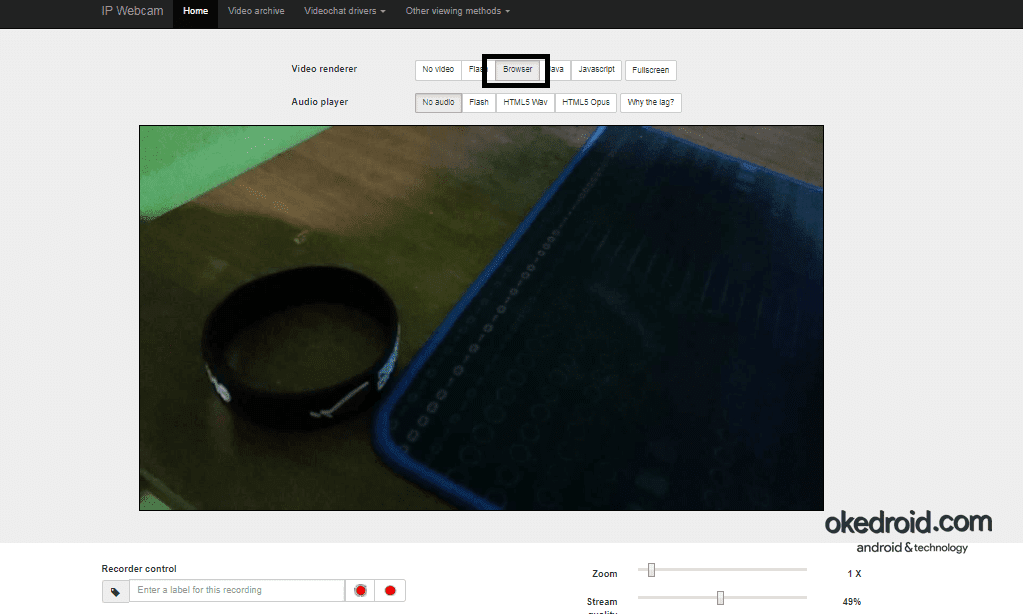Select Browser video renderer
The width and height of the screenshot is (1023, 614).
pyautogui.click(x=517, y=70)
